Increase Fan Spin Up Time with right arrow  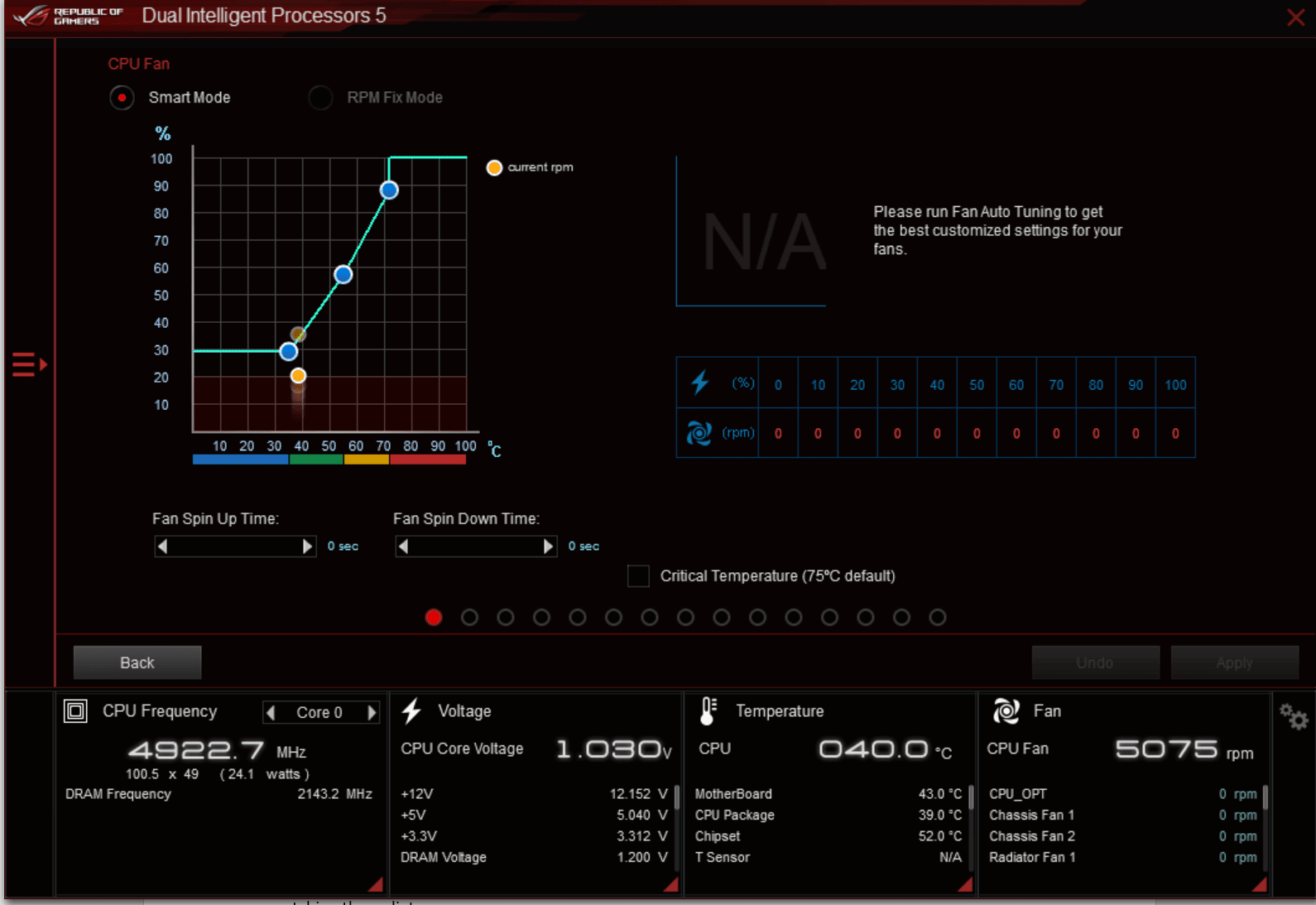(x=308, y=546)
